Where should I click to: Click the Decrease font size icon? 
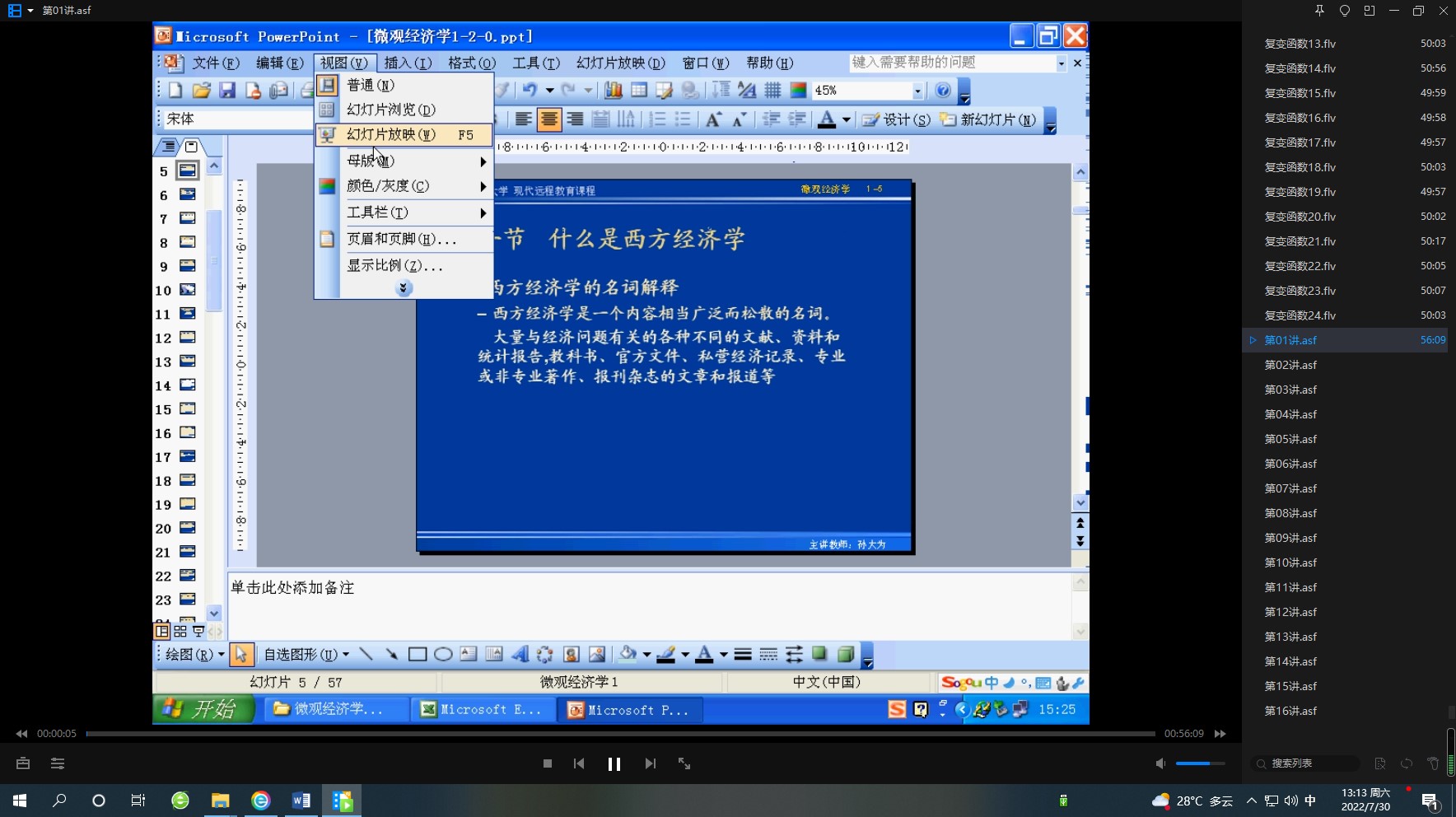click(739, 119)
